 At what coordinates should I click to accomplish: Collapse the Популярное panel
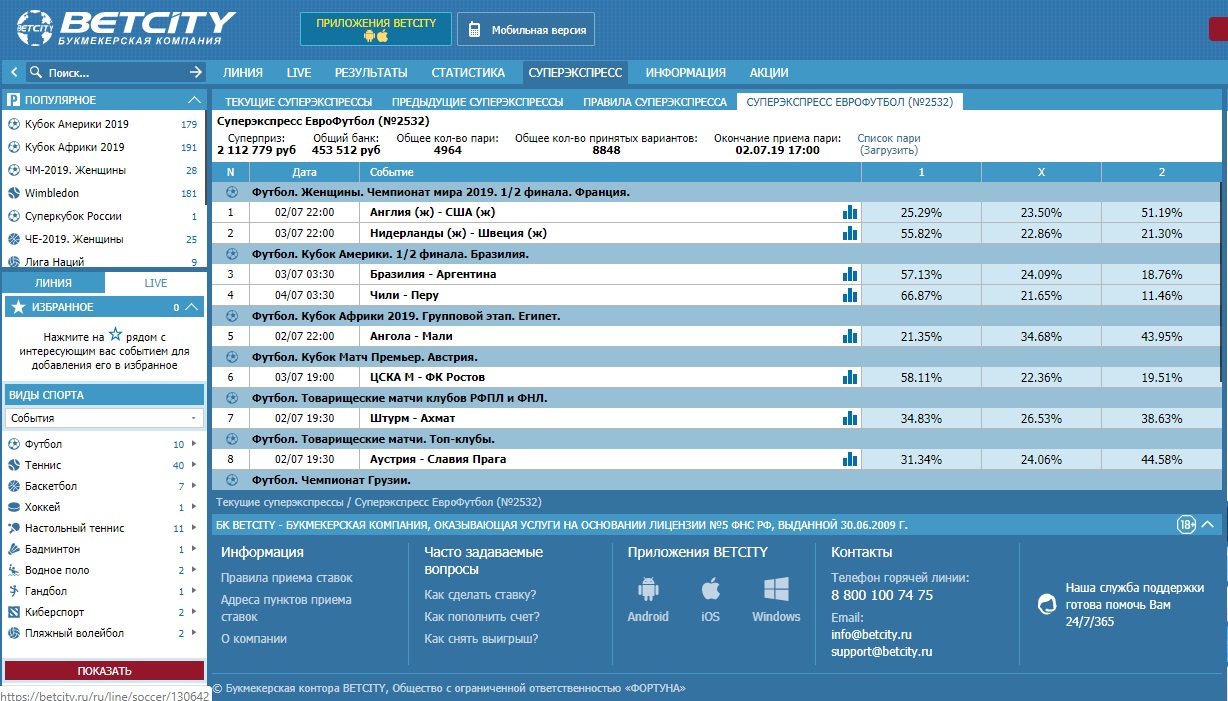(194, 100)
